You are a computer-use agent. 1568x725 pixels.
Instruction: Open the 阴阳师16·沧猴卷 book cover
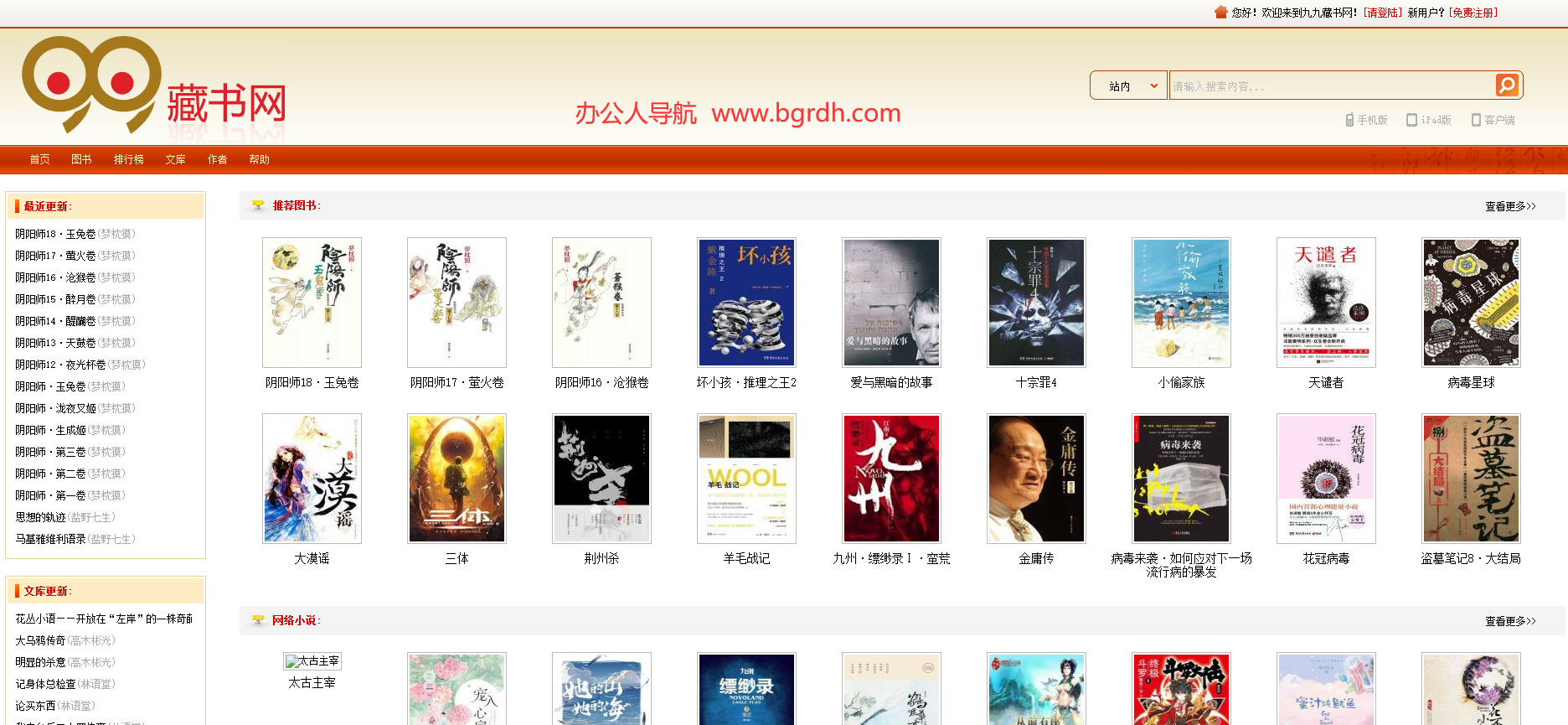point(601,303)
